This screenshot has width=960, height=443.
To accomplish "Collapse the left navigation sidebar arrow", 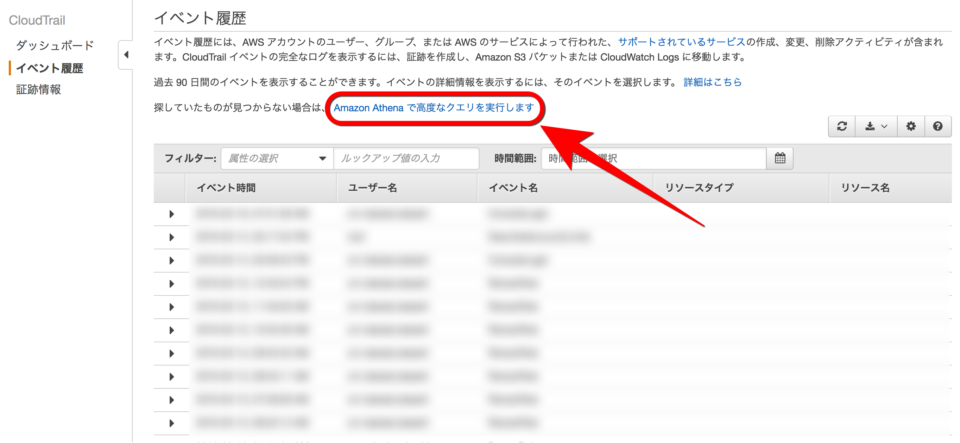I will pos(126,55).
